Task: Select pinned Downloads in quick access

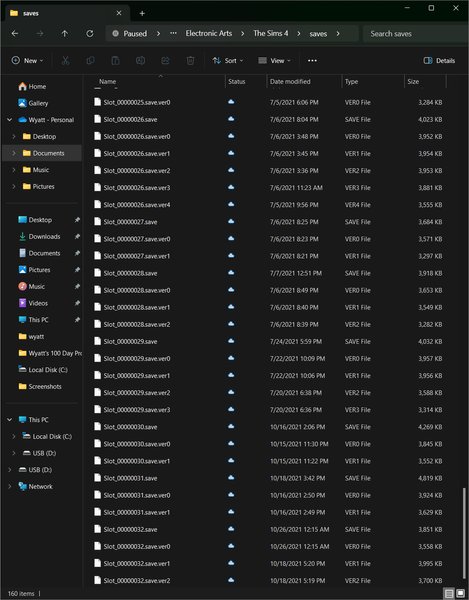Action: click(40, 236)
